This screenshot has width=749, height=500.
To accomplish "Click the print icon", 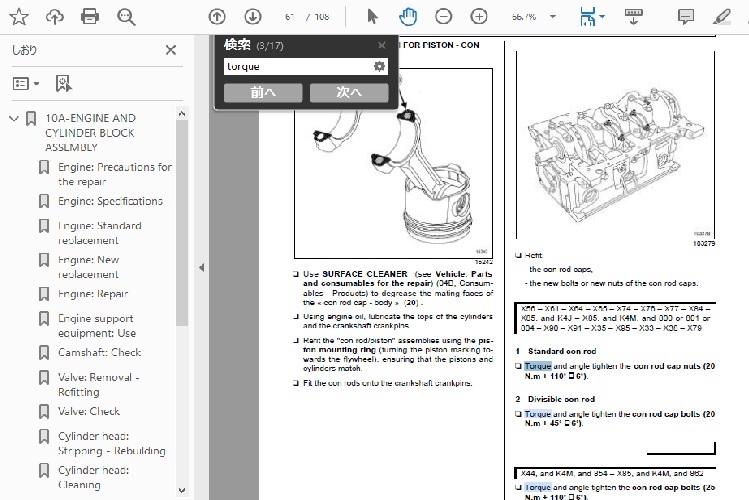I will (90, 17).
